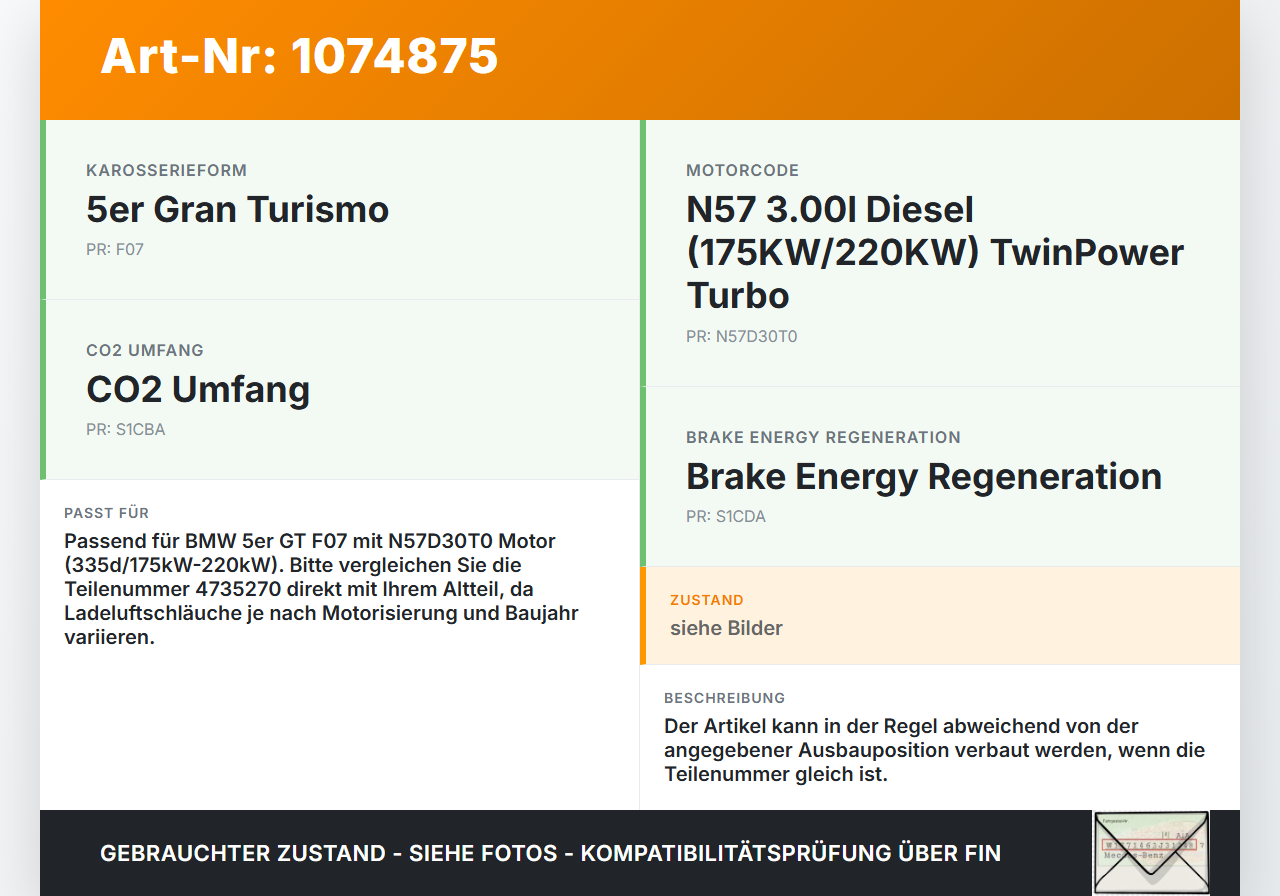Click the "PR: N57D30T0" code
Image resolution: width=1280 pixels, height=896 pixels.
pos(742,336)
